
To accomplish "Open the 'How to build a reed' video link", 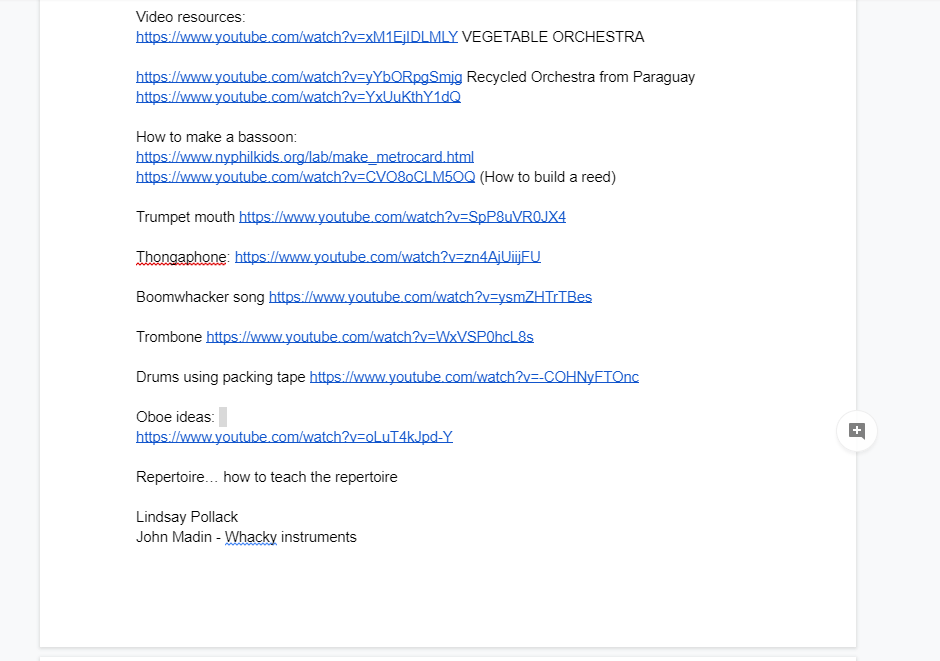I will (x=305, y=177).
